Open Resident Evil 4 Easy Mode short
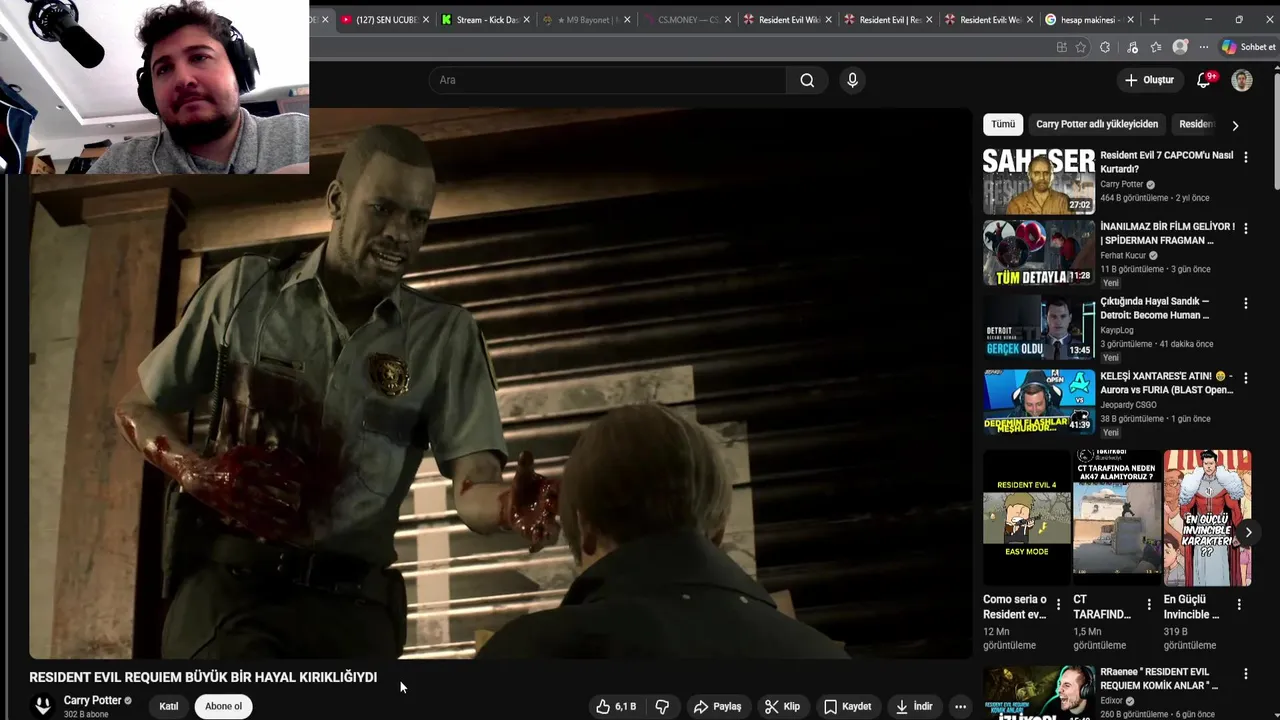Viewport: 1280px width, 720px height. coord(1026,518)
